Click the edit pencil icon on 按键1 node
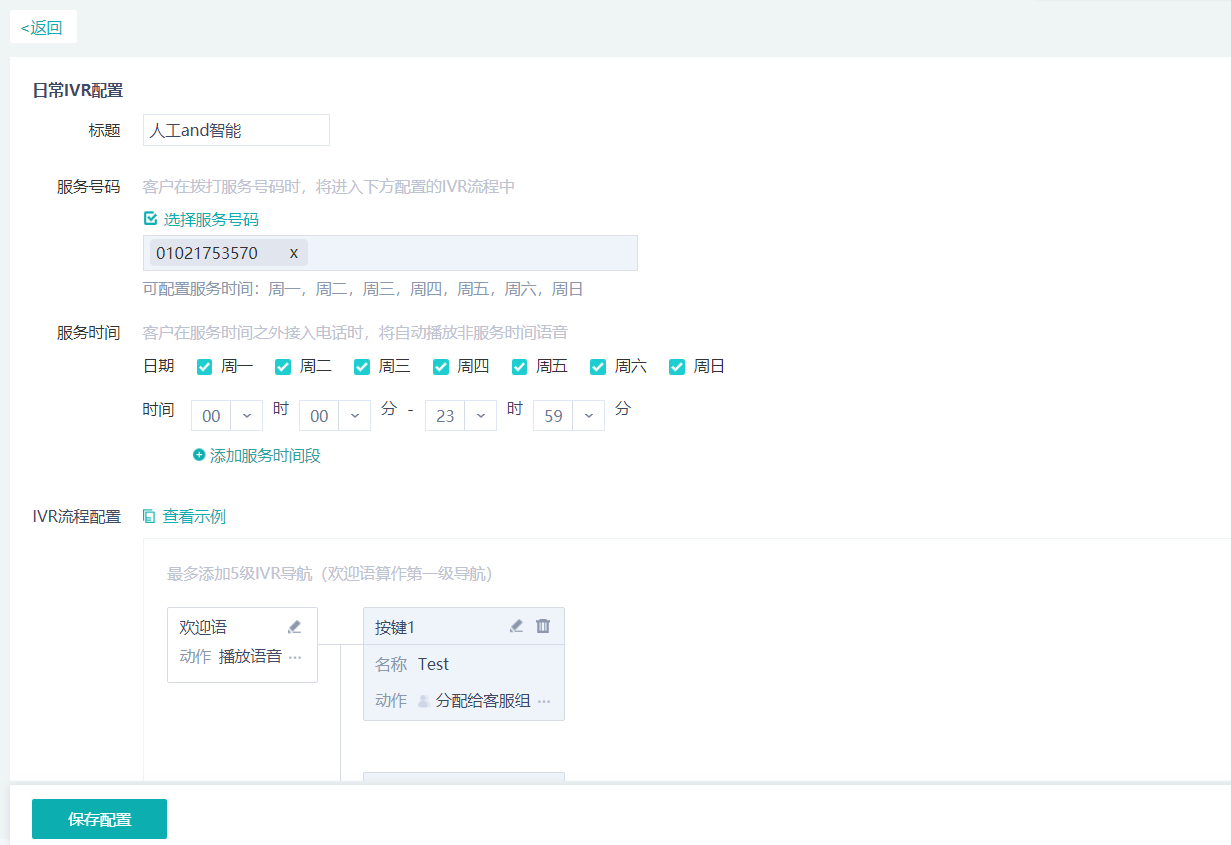Screen dimensions: 1231x845 pos(516,626)
